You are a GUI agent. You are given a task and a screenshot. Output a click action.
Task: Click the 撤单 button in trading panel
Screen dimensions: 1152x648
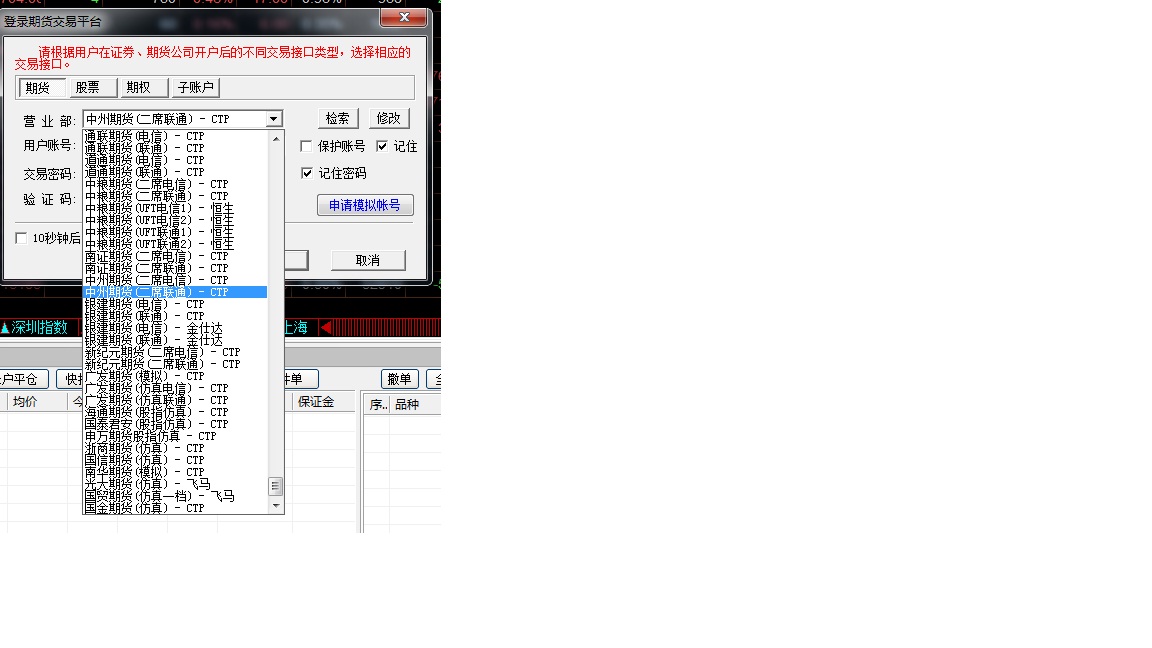coord(400,379)
